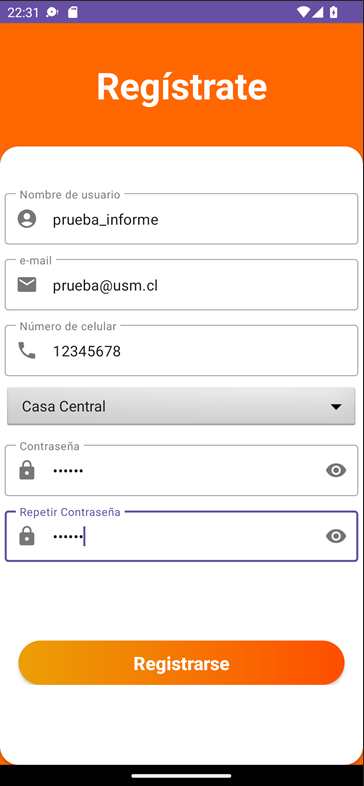Click the envelope icon in e-mail field
Viewport: 364px width, 786px height.
[27, 285]
